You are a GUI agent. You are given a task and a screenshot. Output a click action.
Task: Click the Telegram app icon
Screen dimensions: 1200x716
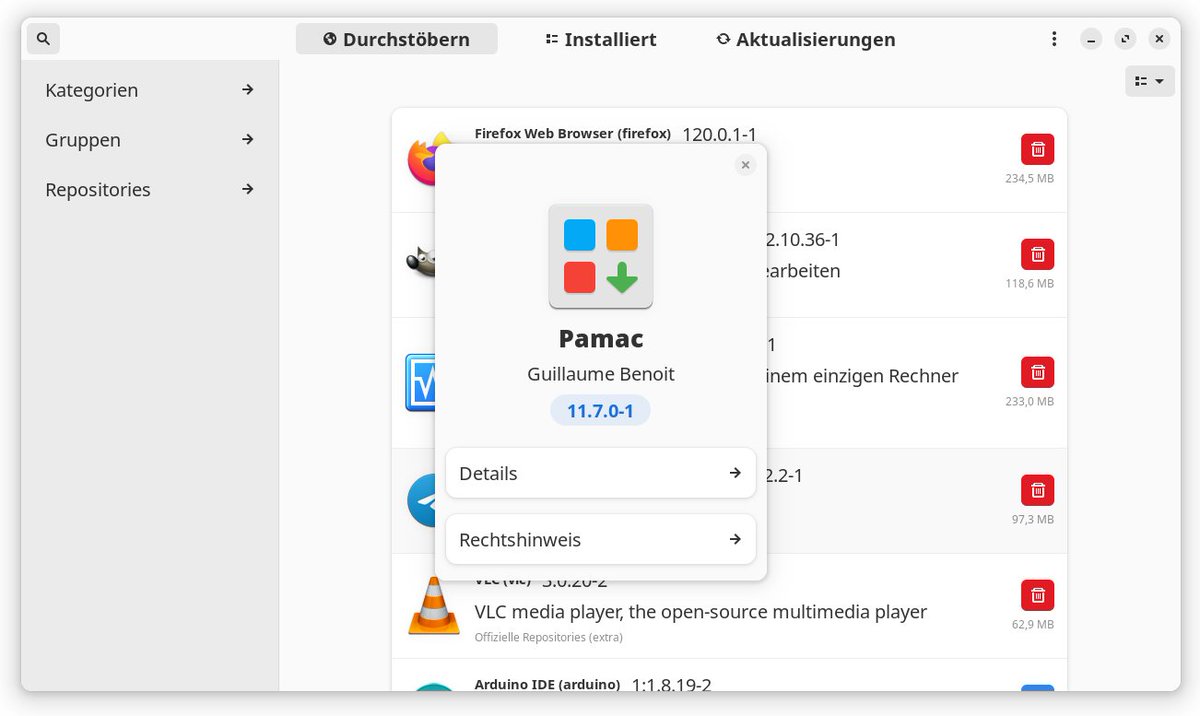(424, 500)
